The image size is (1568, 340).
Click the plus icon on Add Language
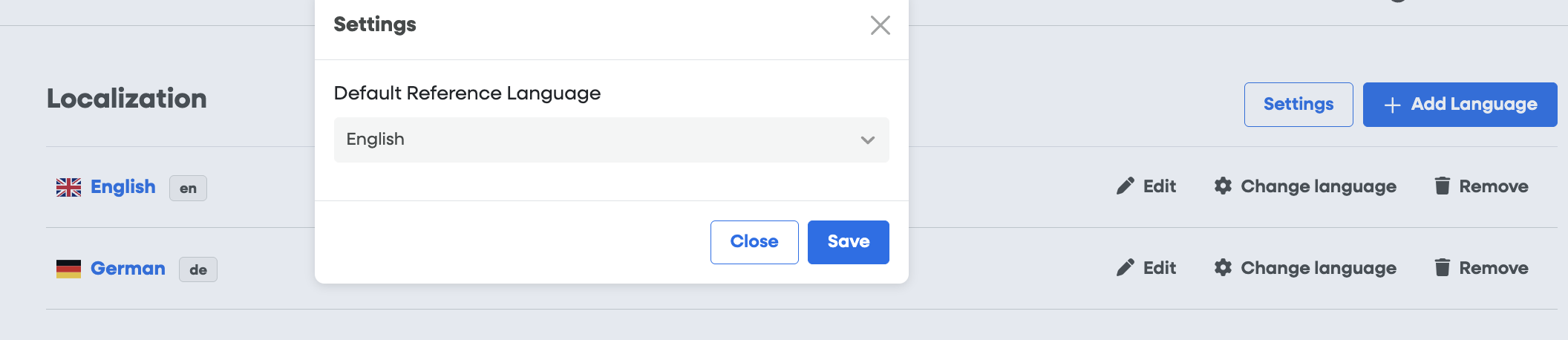click(x=1392, y=105)
